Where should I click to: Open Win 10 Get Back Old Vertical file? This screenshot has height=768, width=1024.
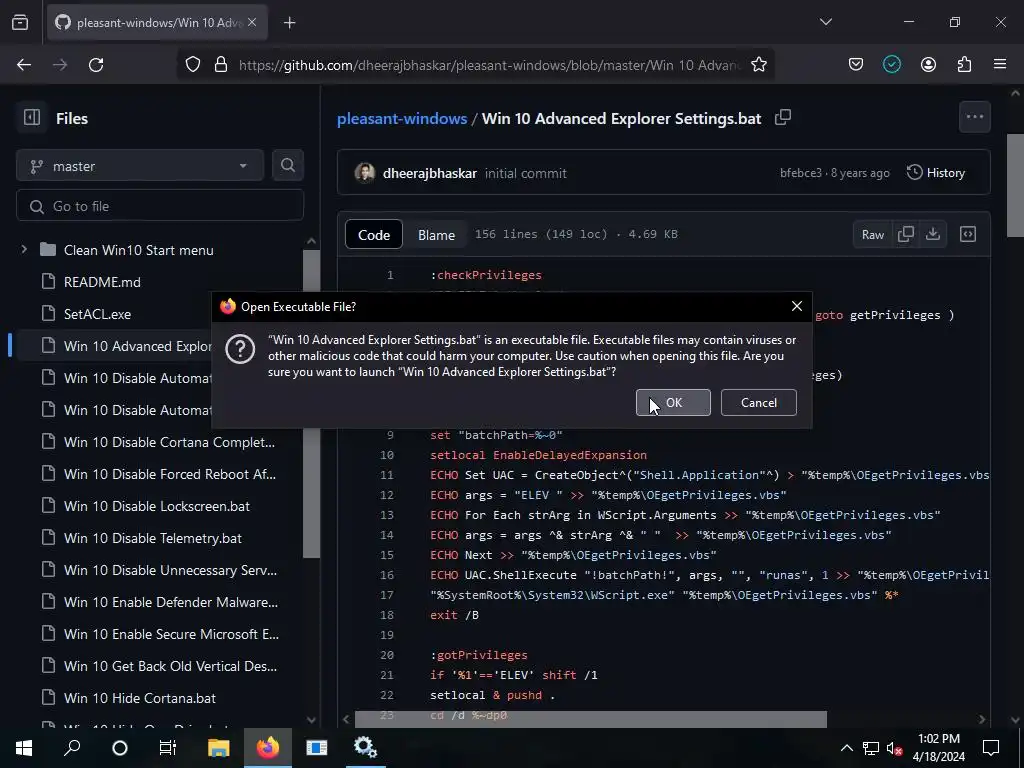click(170, 666)
